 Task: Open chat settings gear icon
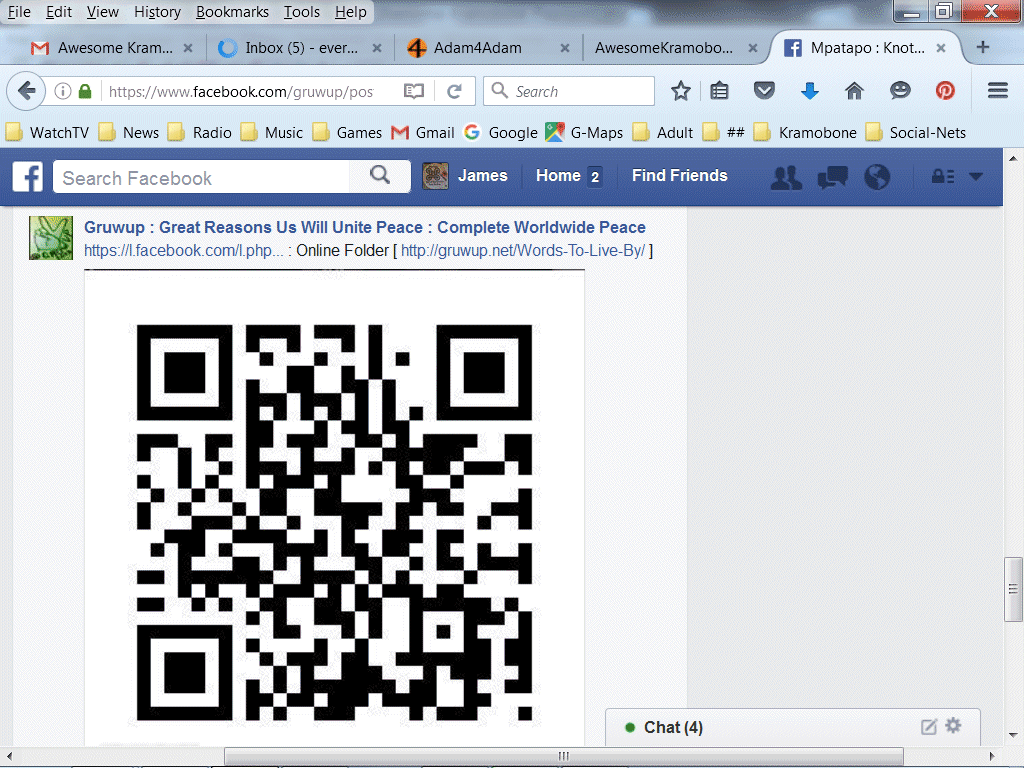[953, 726]
